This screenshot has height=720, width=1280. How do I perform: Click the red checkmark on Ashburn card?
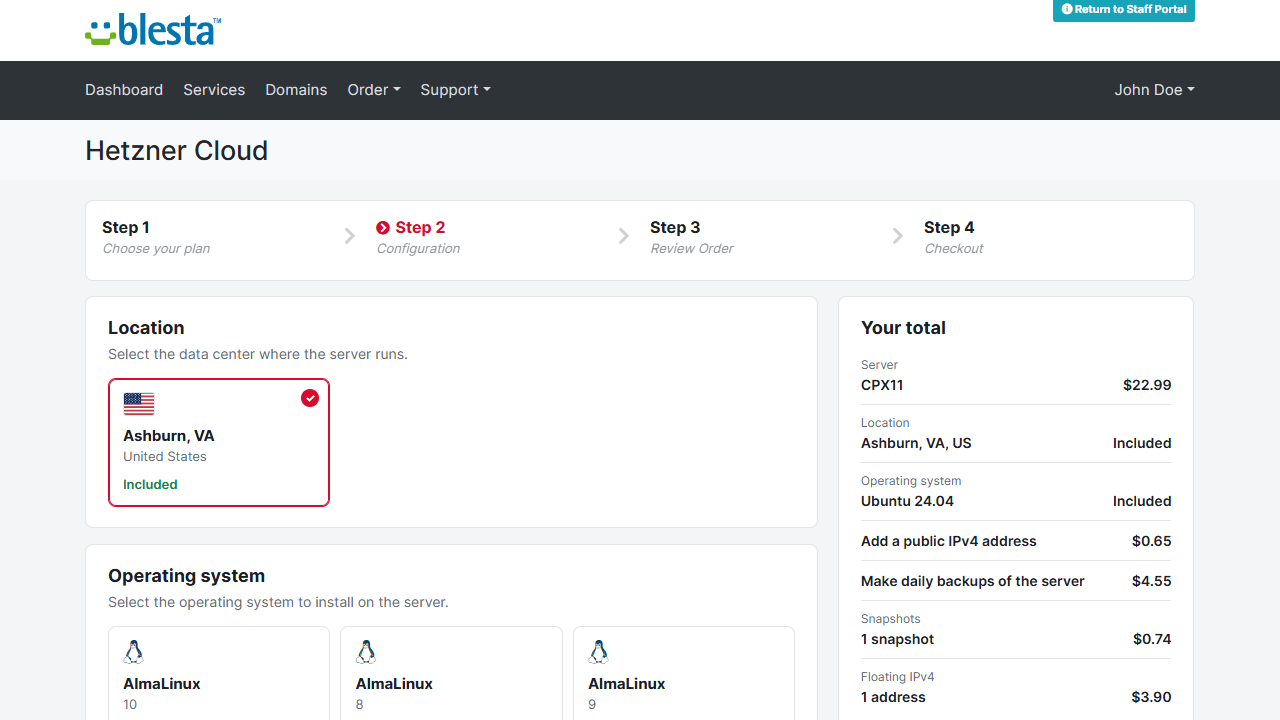[x=310, y=398]
